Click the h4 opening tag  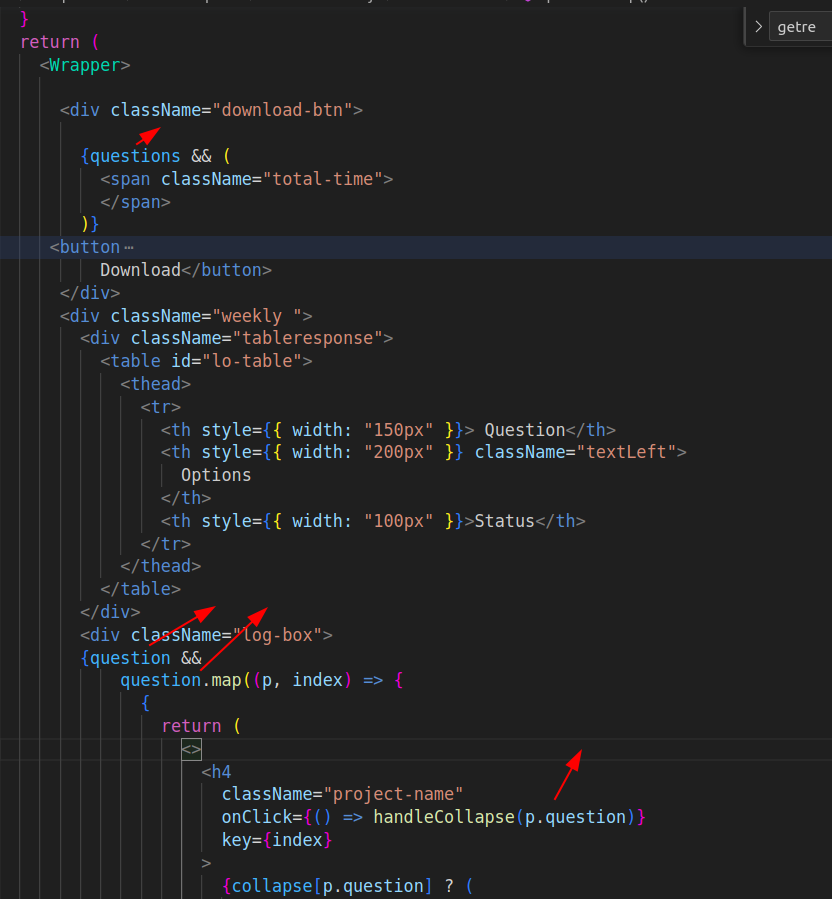[217, 772]
